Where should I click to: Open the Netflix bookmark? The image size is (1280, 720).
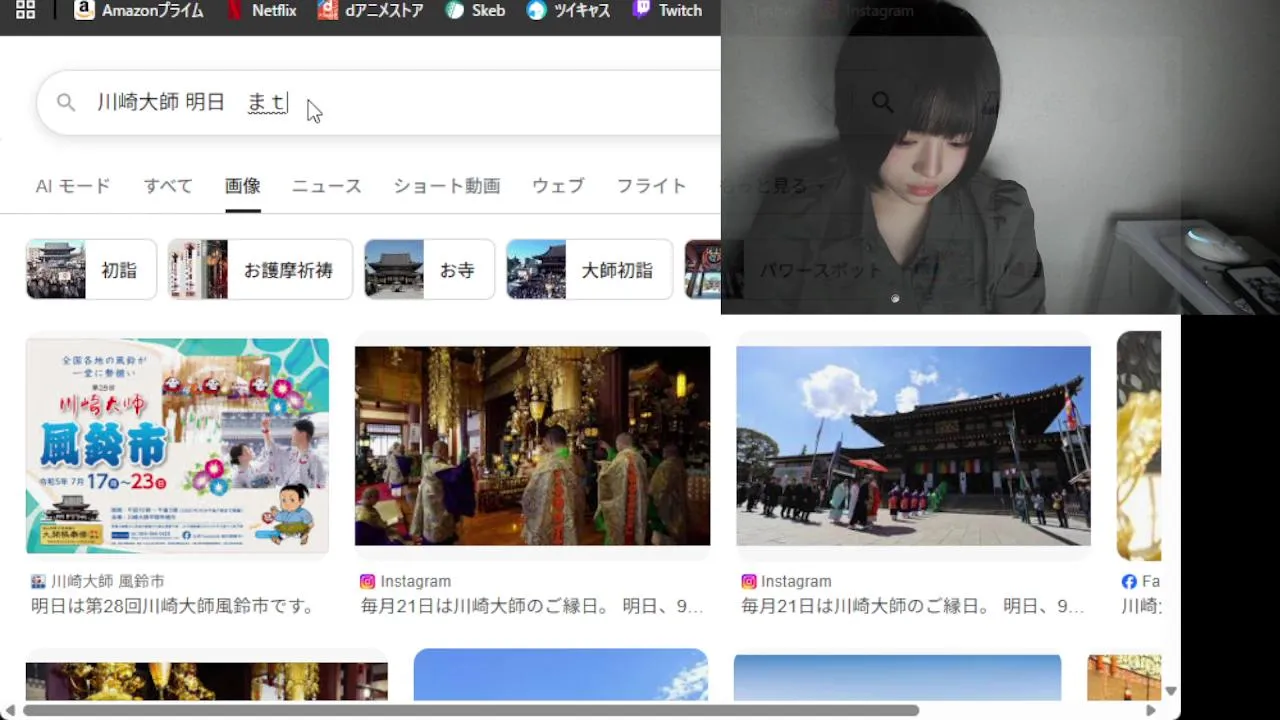point(261,10)
